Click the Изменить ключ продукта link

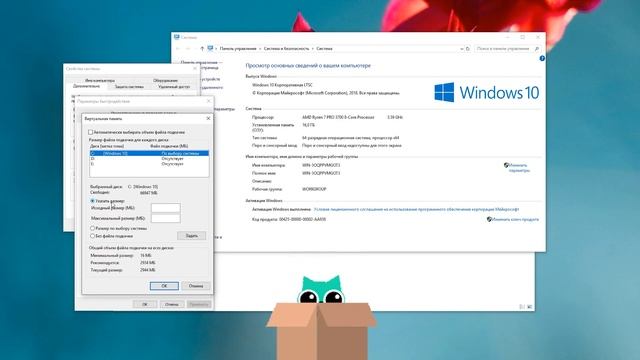click(x=515, y=219)
